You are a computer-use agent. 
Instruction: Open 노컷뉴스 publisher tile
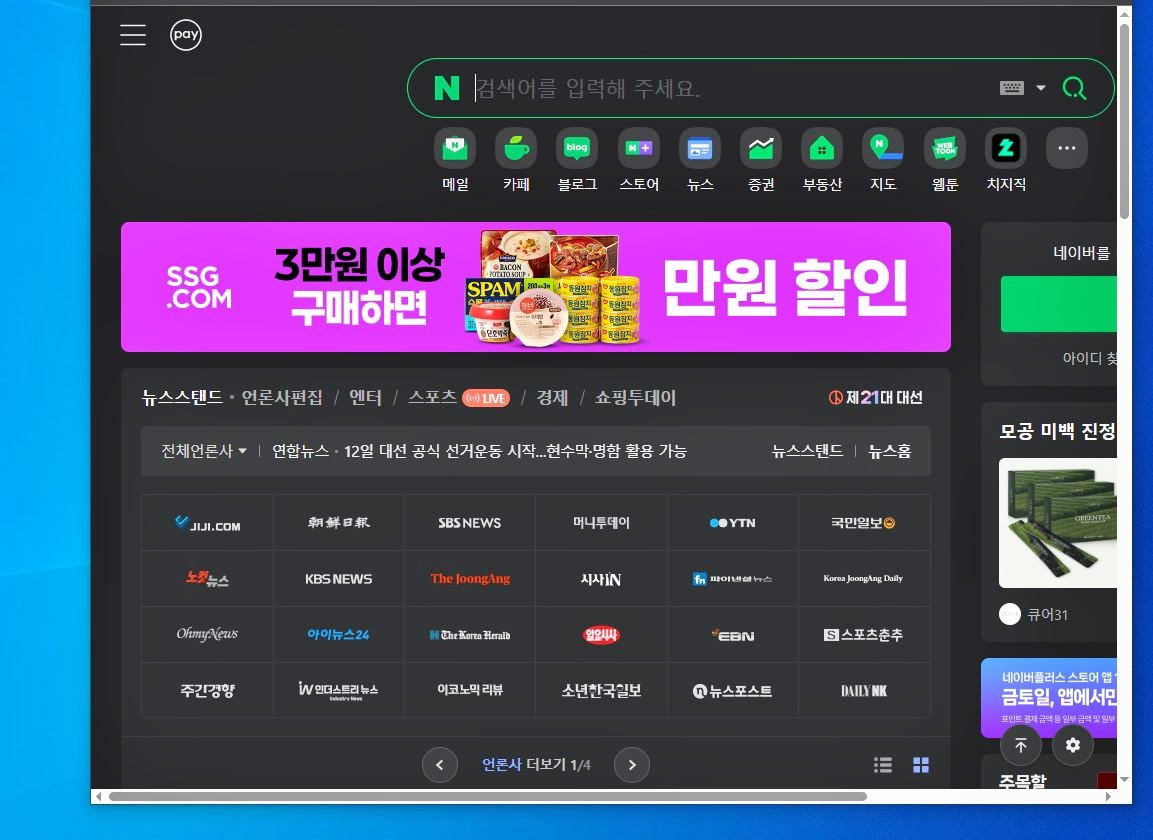tap(207, 579)
